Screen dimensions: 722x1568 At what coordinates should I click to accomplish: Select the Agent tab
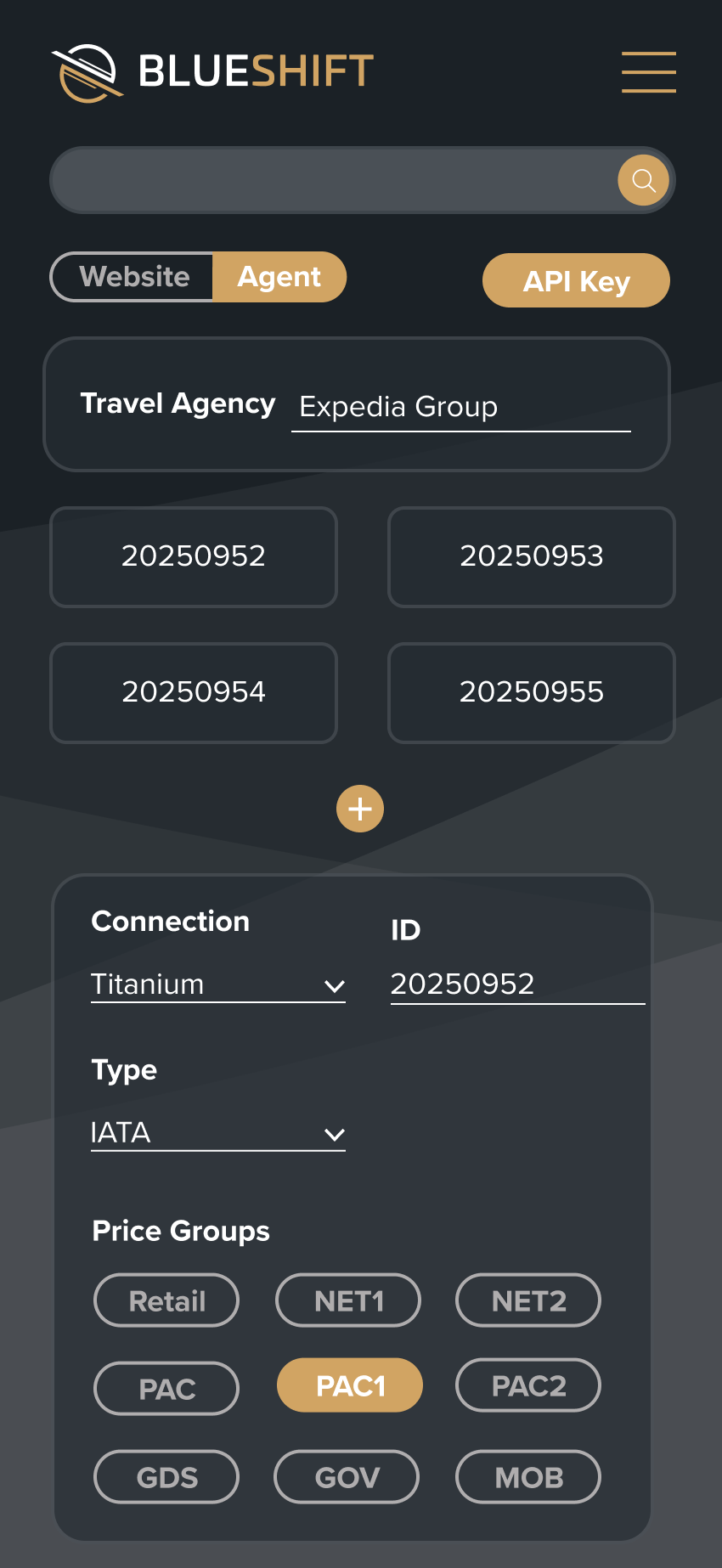pyautogui.click(x=279, y=277)
